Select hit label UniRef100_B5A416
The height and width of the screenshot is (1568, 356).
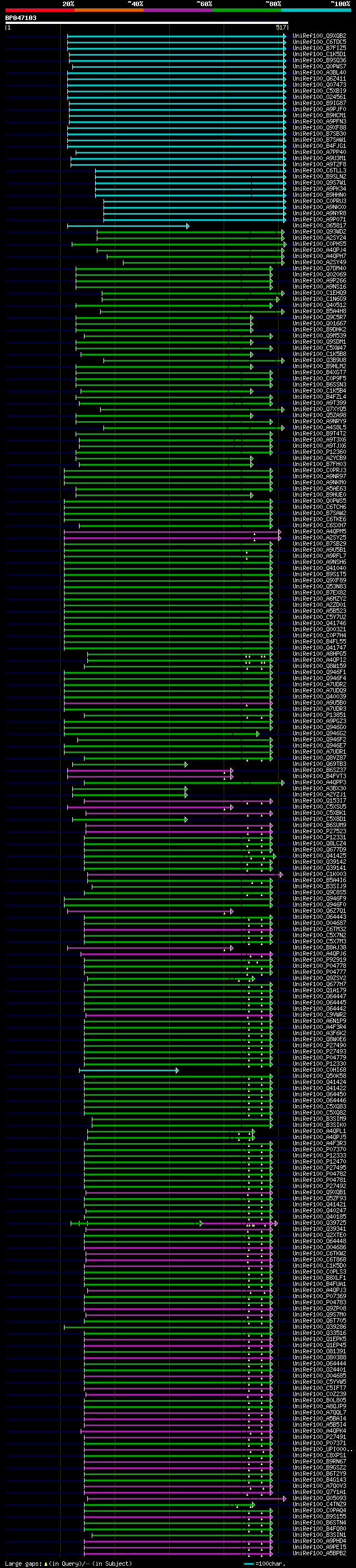(x=319, y=880)
